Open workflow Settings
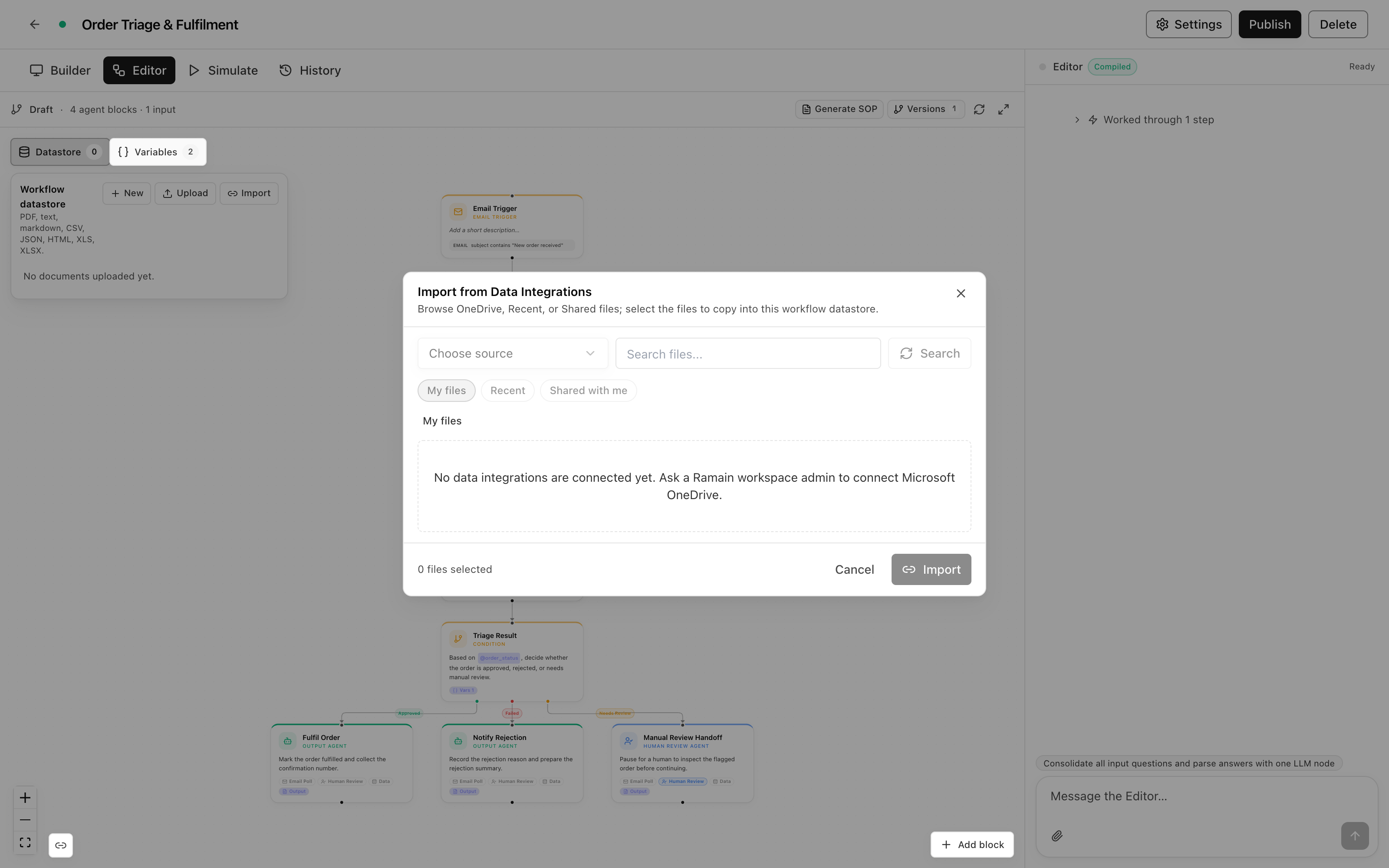 [1188, 24]
